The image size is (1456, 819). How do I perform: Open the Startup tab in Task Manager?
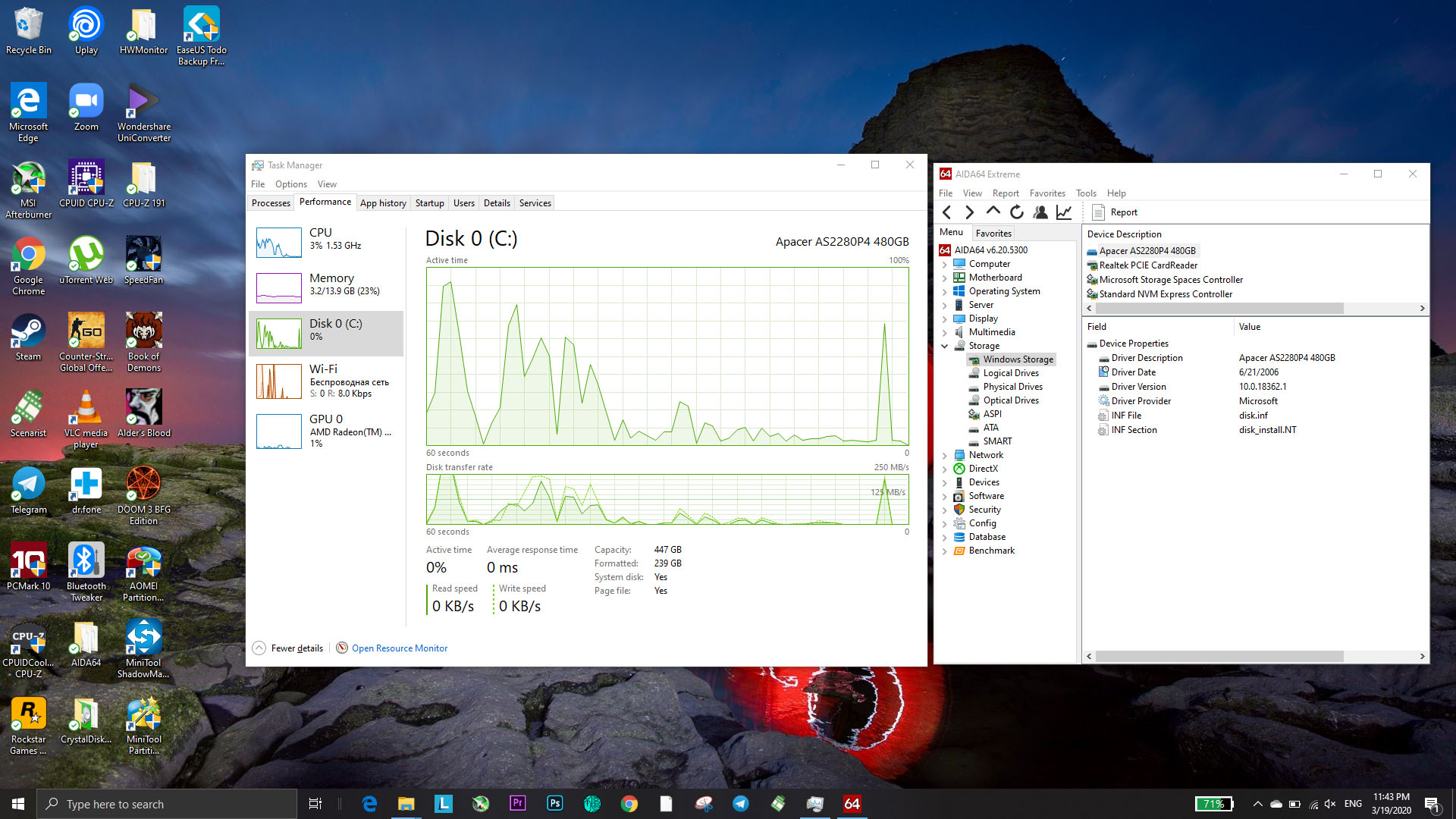(x=429, y=203)
